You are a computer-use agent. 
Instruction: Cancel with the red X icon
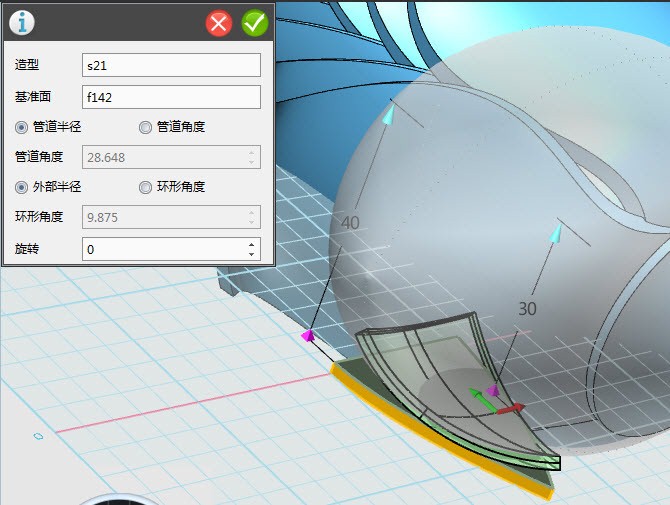(x=219, y=22)
